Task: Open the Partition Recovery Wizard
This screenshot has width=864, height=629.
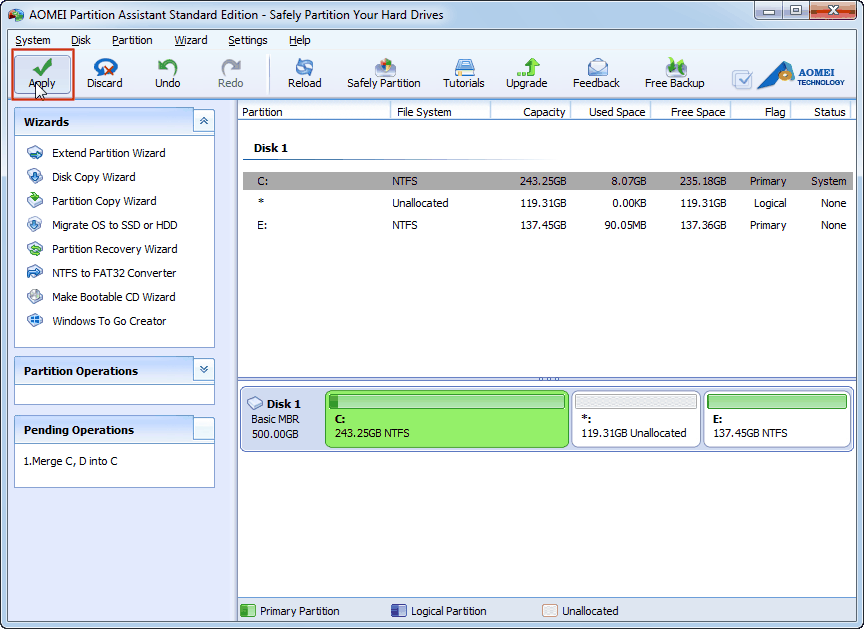Action: [x=115, y=249]
